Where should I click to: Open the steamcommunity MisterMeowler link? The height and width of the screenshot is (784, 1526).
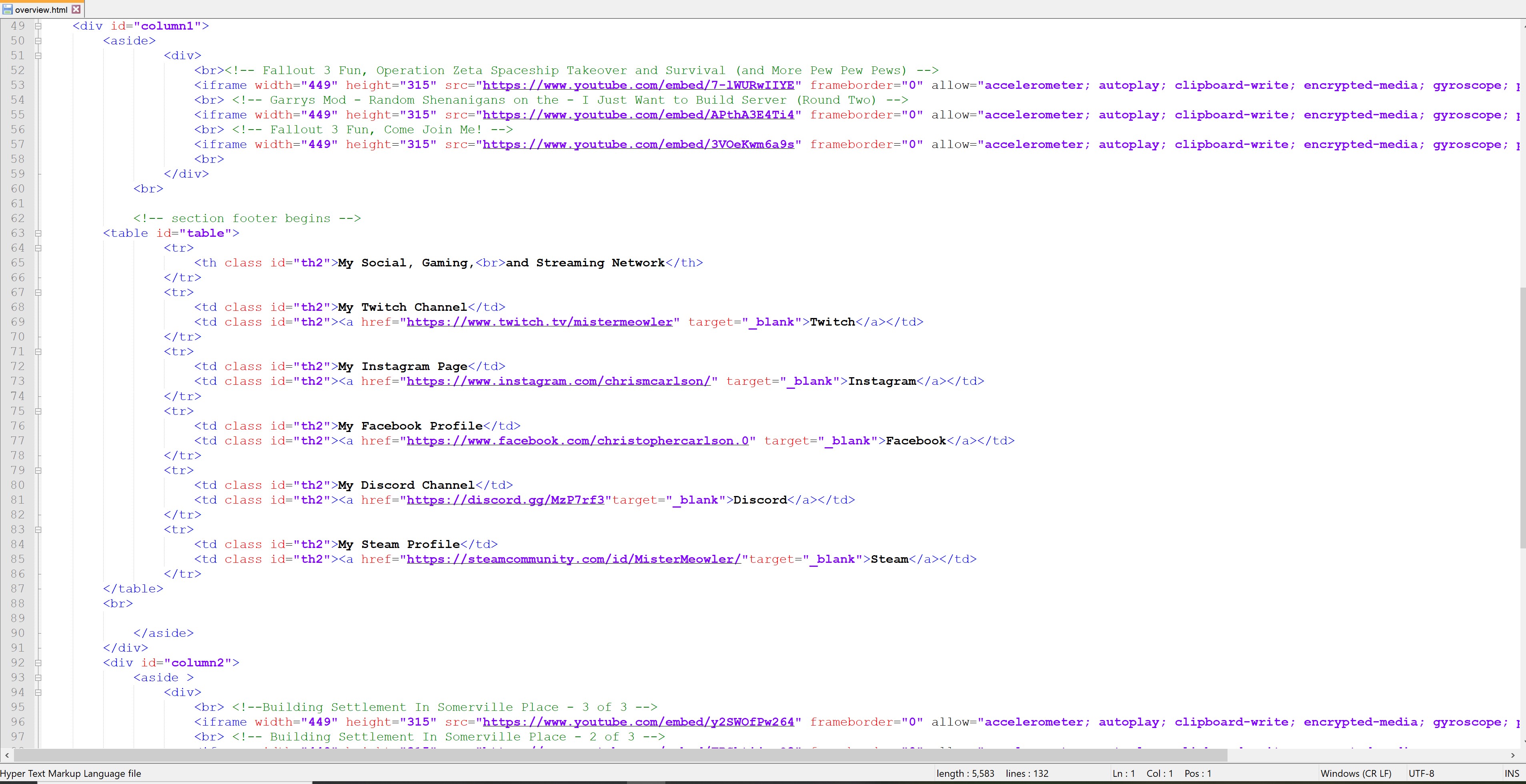click(x=574, y=559)
